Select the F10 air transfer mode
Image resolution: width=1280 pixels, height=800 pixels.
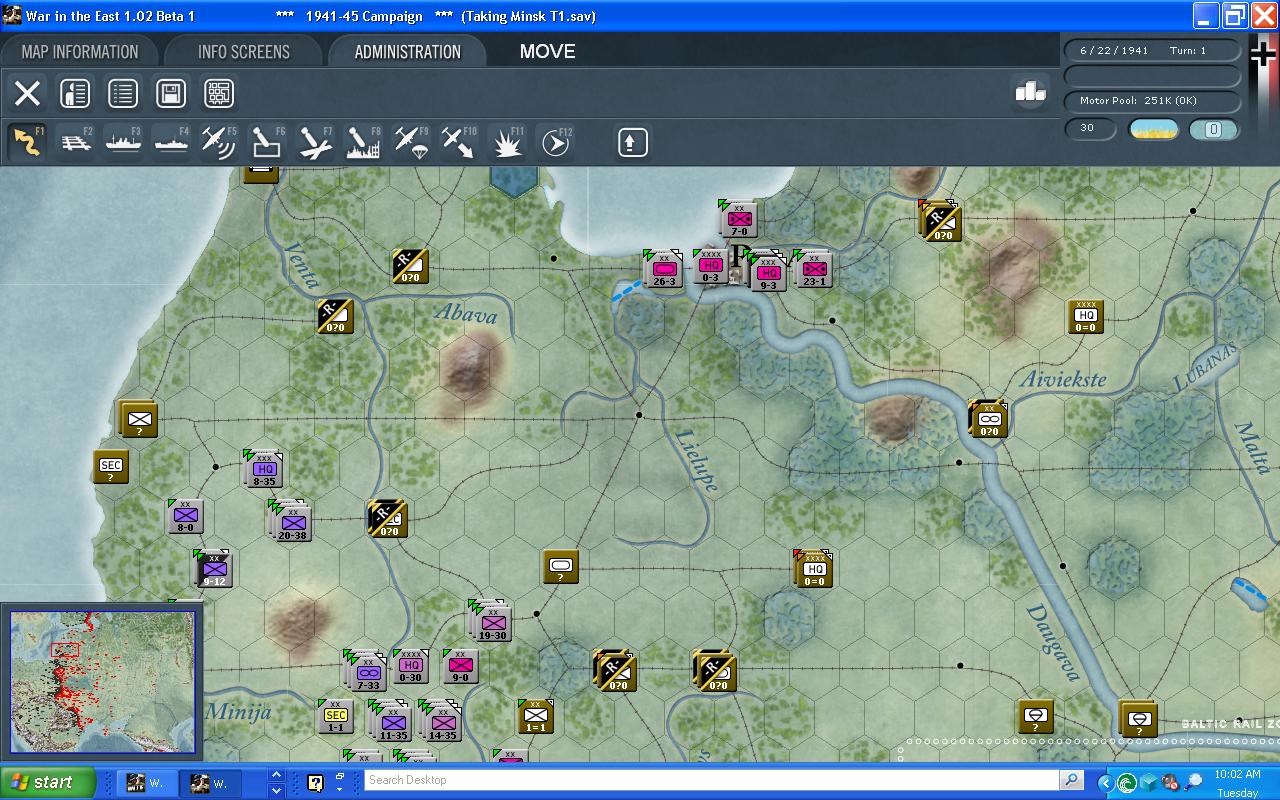click(x=459, y=143)
